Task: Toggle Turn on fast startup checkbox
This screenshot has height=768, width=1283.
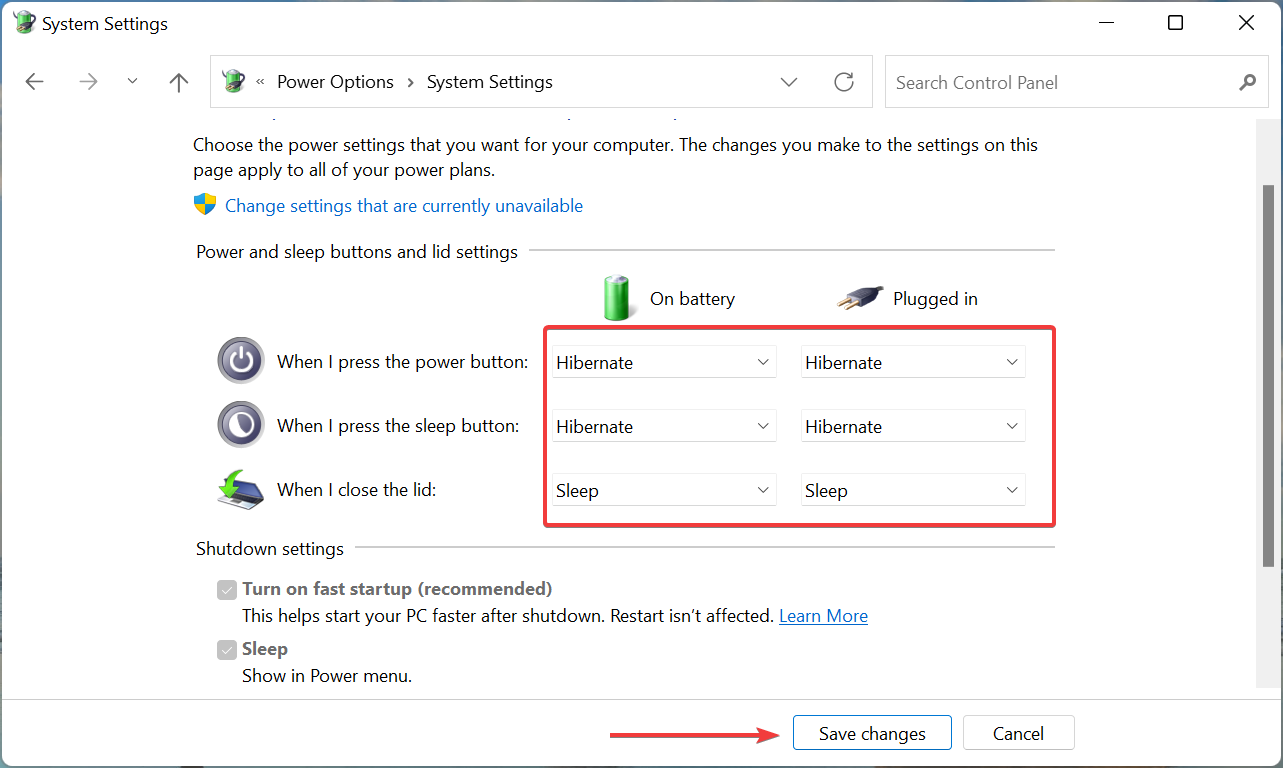Action: tap(227, 590)
